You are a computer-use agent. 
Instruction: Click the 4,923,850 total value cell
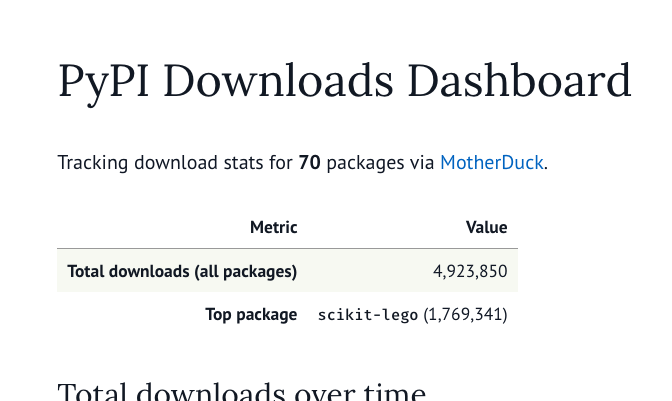coord(470,271)
